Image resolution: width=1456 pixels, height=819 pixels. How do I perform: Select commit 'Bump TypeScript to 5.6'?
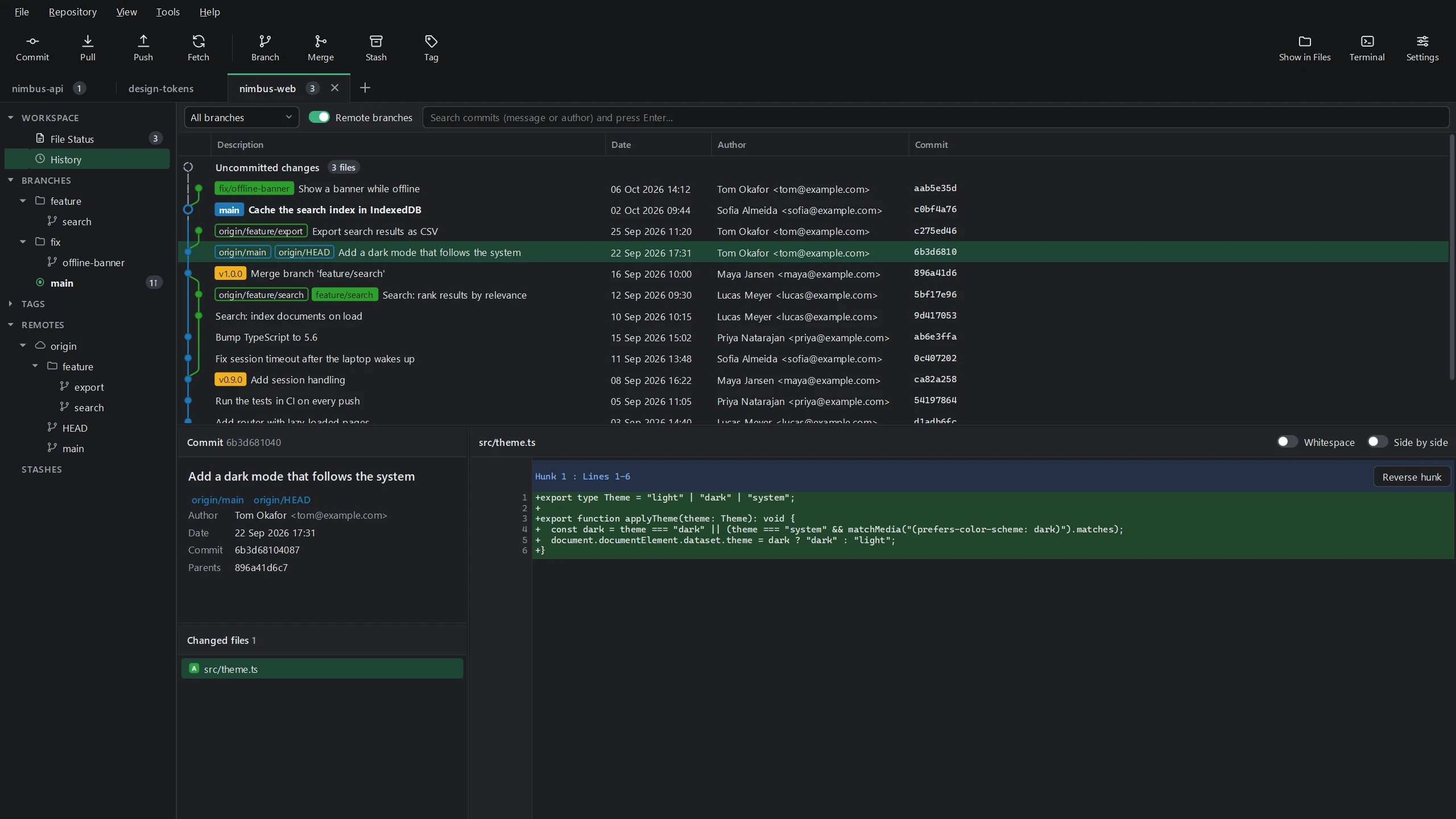pyautogui.click(x=813, y=337)
